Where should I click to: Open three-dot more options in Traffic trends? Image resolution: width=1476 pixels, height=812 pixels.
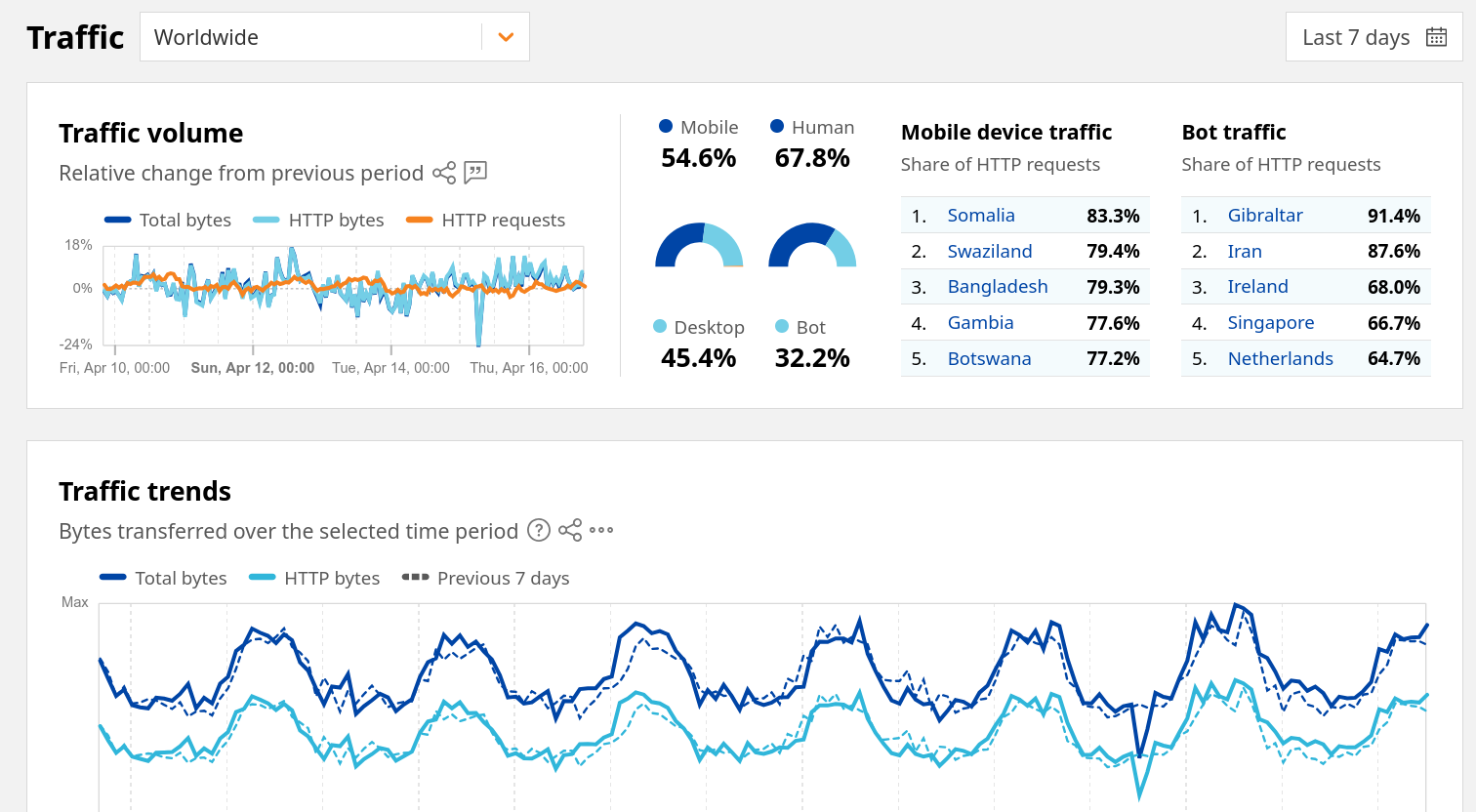click(x=601, y=530)
